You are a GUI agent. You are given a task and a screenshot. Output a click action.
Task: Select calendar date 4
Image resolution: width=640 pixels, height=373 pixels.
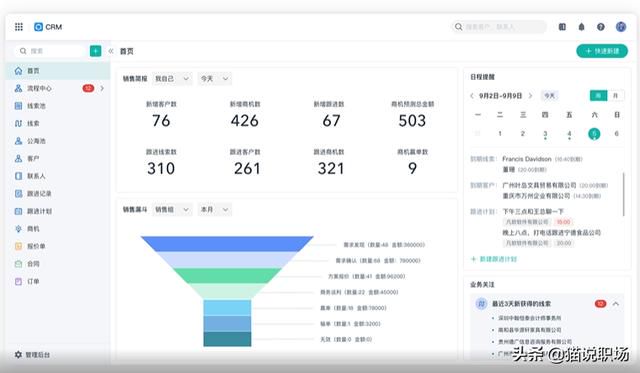click(569, 133)
